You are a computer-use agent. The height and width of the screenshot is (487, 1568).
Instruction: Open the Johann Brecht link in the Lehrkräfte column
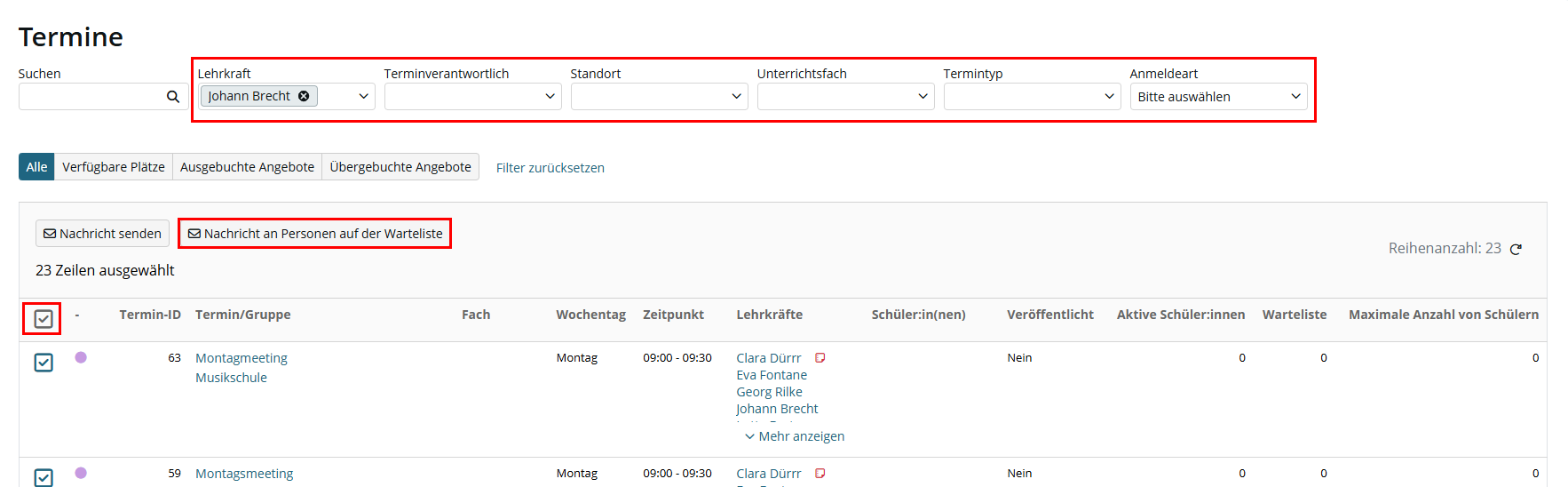pos(777,409)
